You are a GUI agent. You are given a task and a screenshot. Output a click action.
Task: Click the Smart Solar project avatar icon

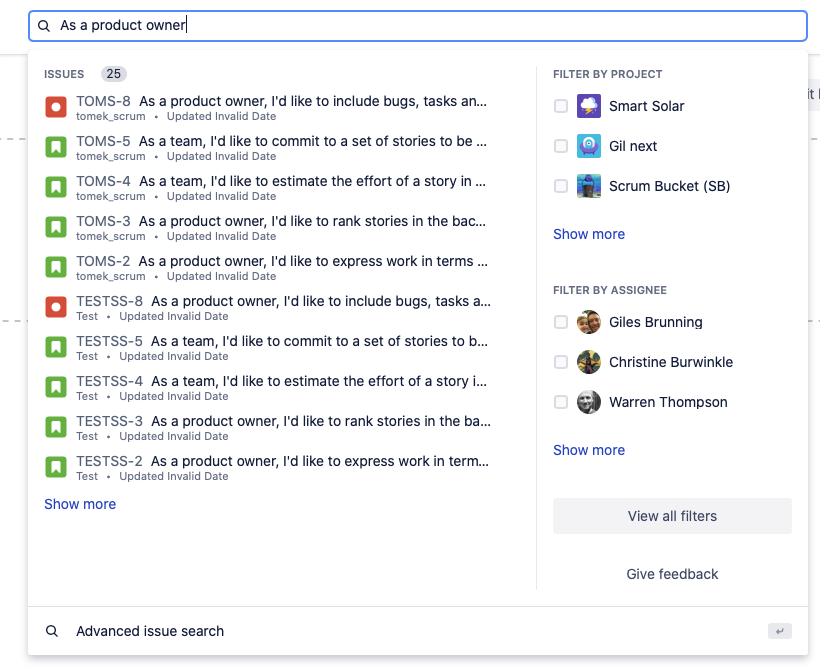tap(589, 106)
